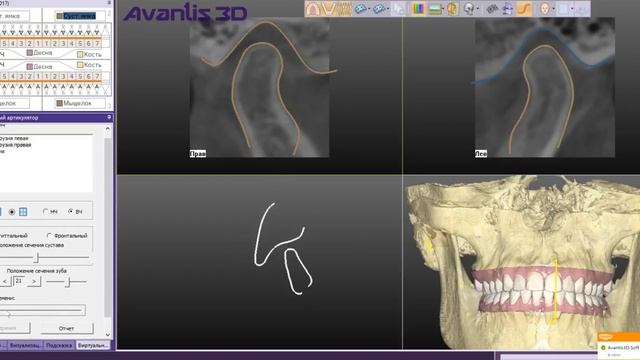Click the first blue implant toolbar icon

click(x=360, y=9)
